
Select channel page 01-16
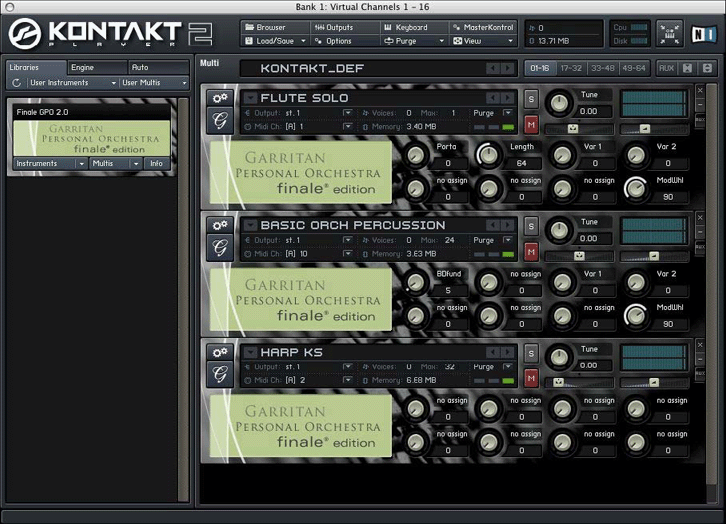pyautogui.click(x=540, y=69)
